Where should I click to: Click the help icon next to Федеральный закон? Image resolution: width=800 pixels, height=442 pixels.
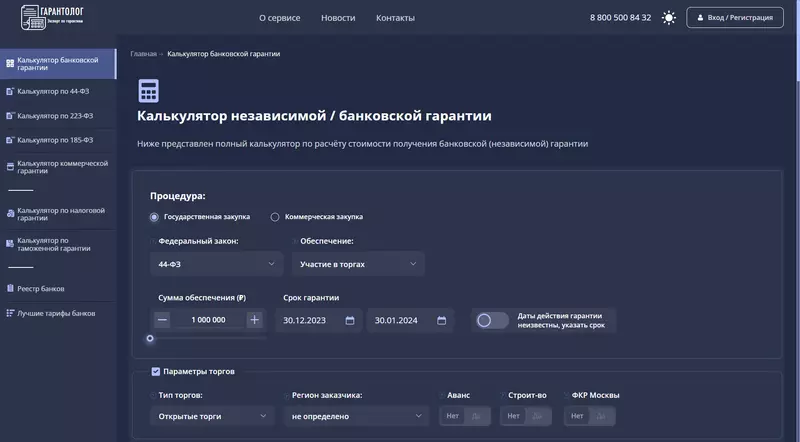(x=153, y=241)
